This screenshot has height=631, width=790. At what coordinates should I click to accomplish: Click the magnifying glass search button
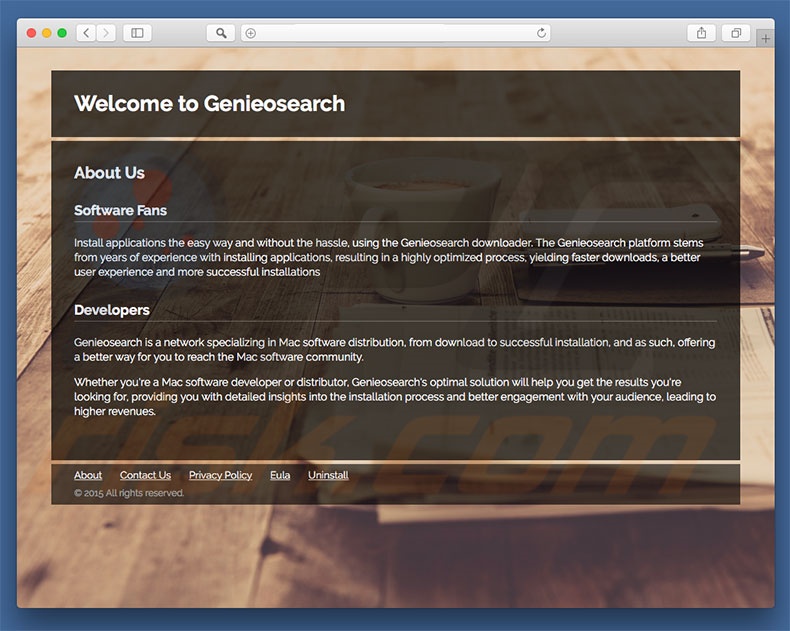click(x=221, y=33)
